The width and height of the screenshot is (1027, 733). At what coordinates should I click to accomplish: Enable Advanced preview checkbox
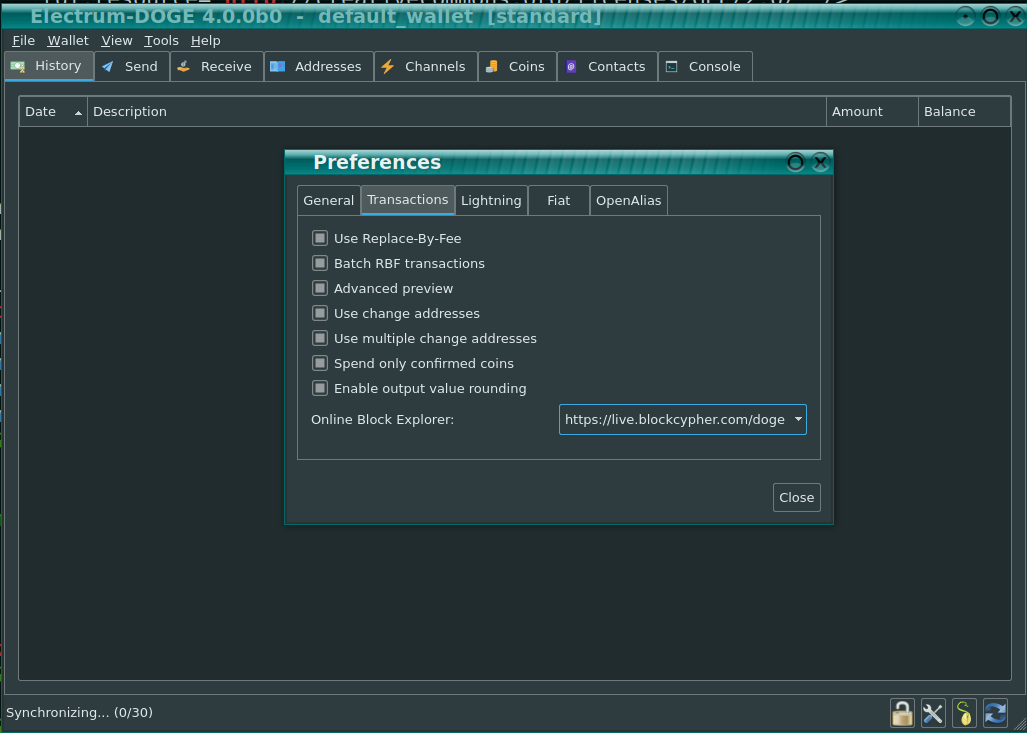click(x=320, y=288)
